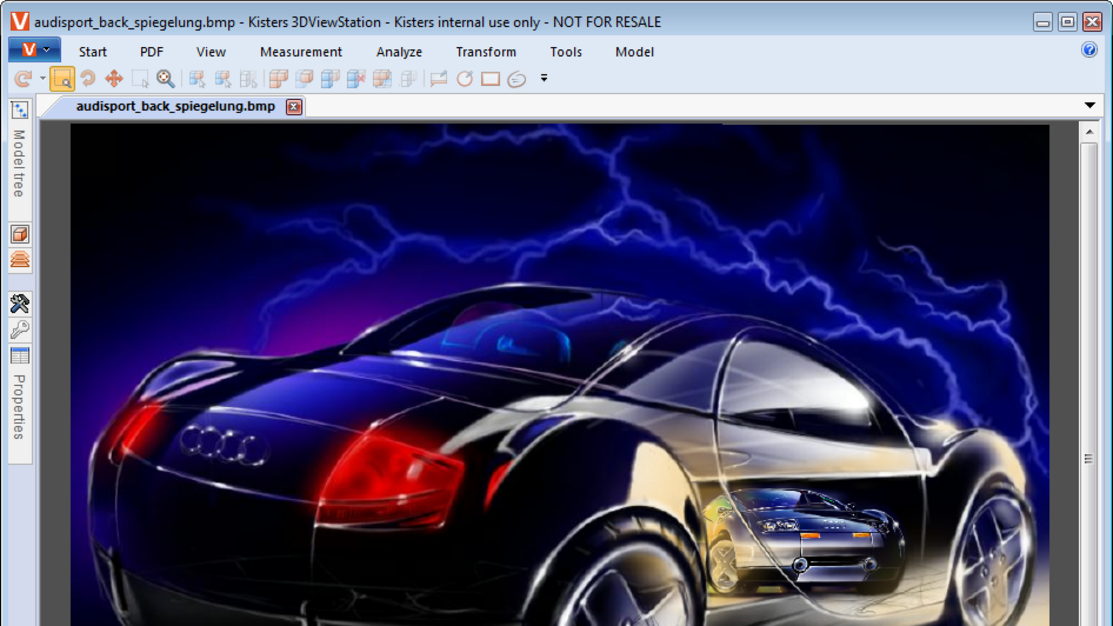Click the grayed-out wireframe cubes cursor icon
The height and width of the screenshot is (626, 1113).
(248, 79)
